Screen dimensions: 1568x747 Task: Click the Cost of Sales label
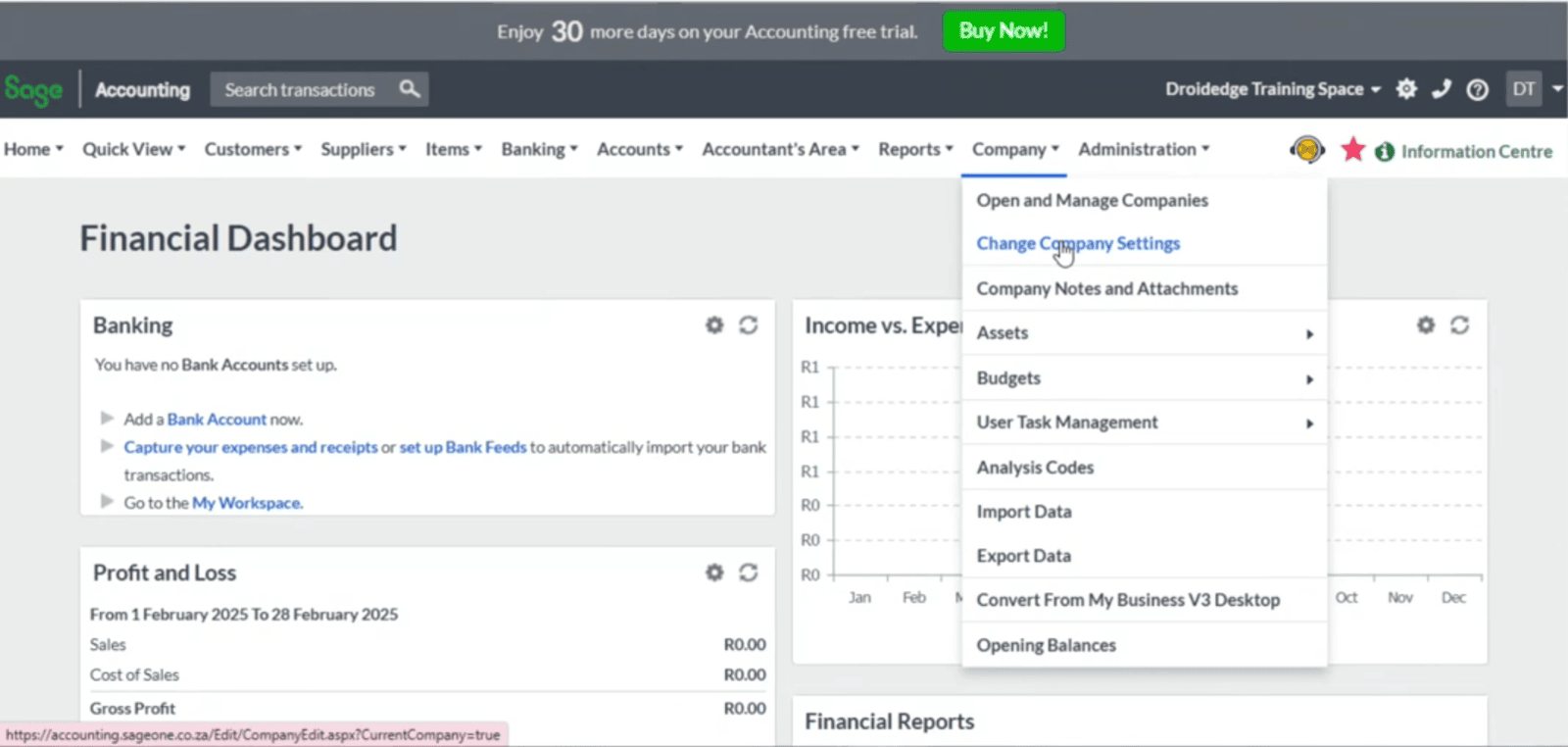pos(134,675)
